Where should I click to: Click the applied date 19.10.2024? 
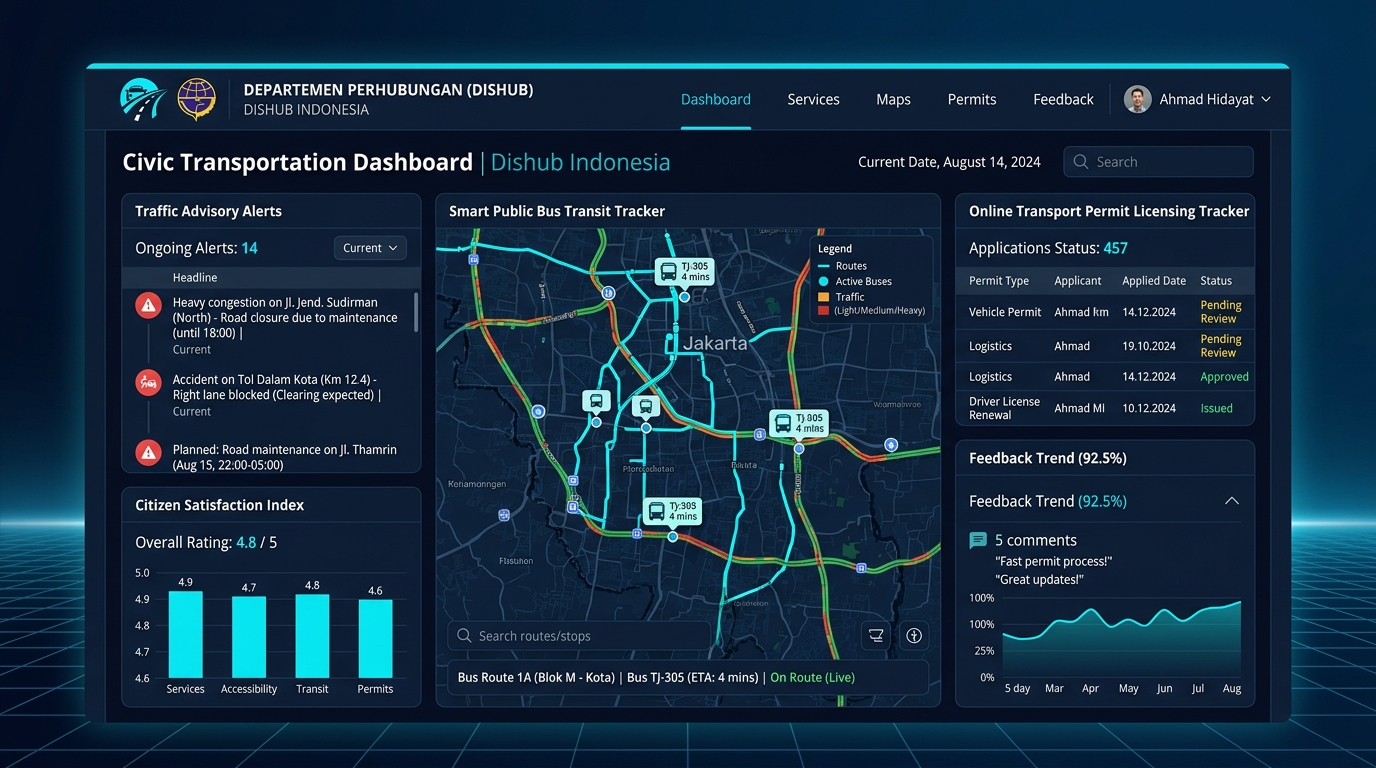[1149, 346]
